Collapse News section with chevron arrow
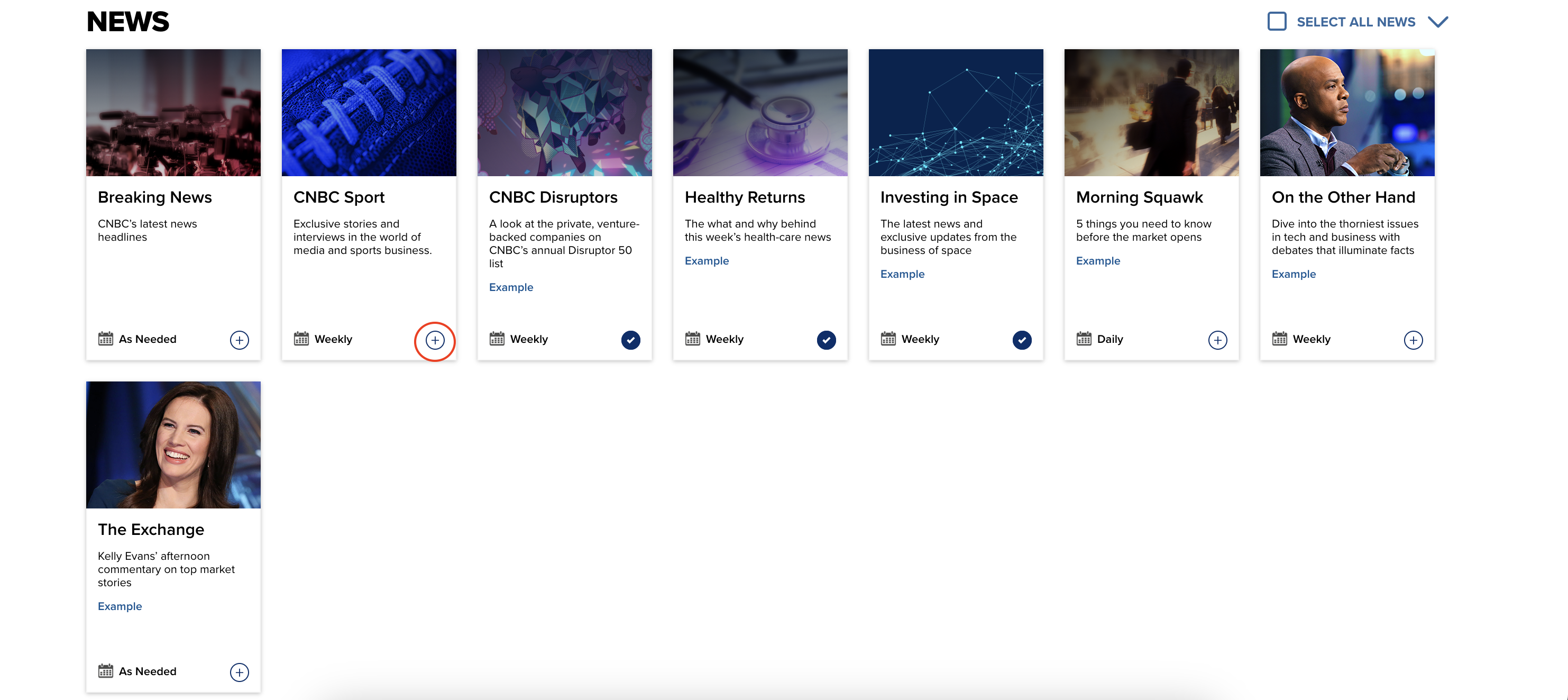Image resolution: width=1568 pixels, height=700 pixels. point(1438,22)
